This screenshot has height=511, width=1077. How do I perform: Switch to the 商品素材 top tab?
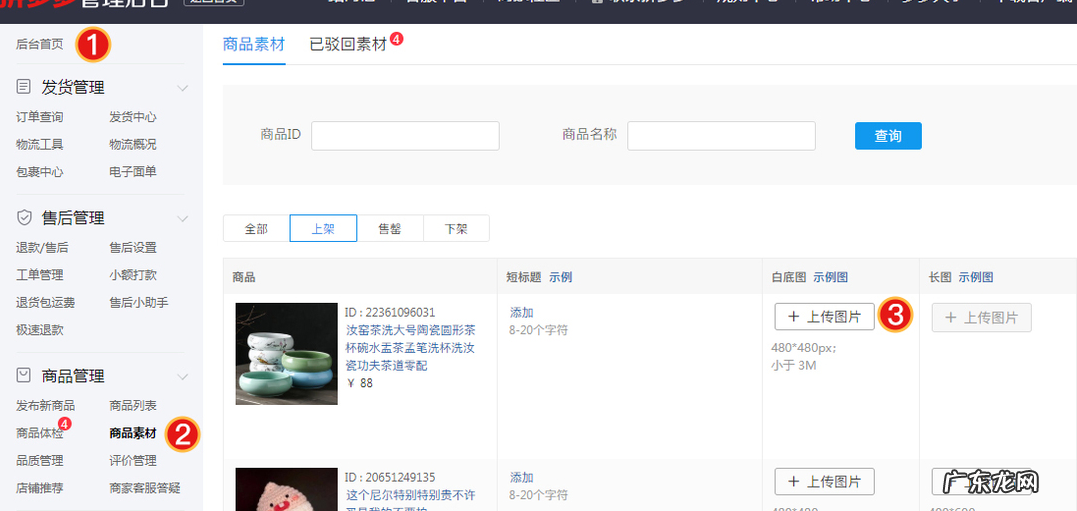click(x=254, y=45)
